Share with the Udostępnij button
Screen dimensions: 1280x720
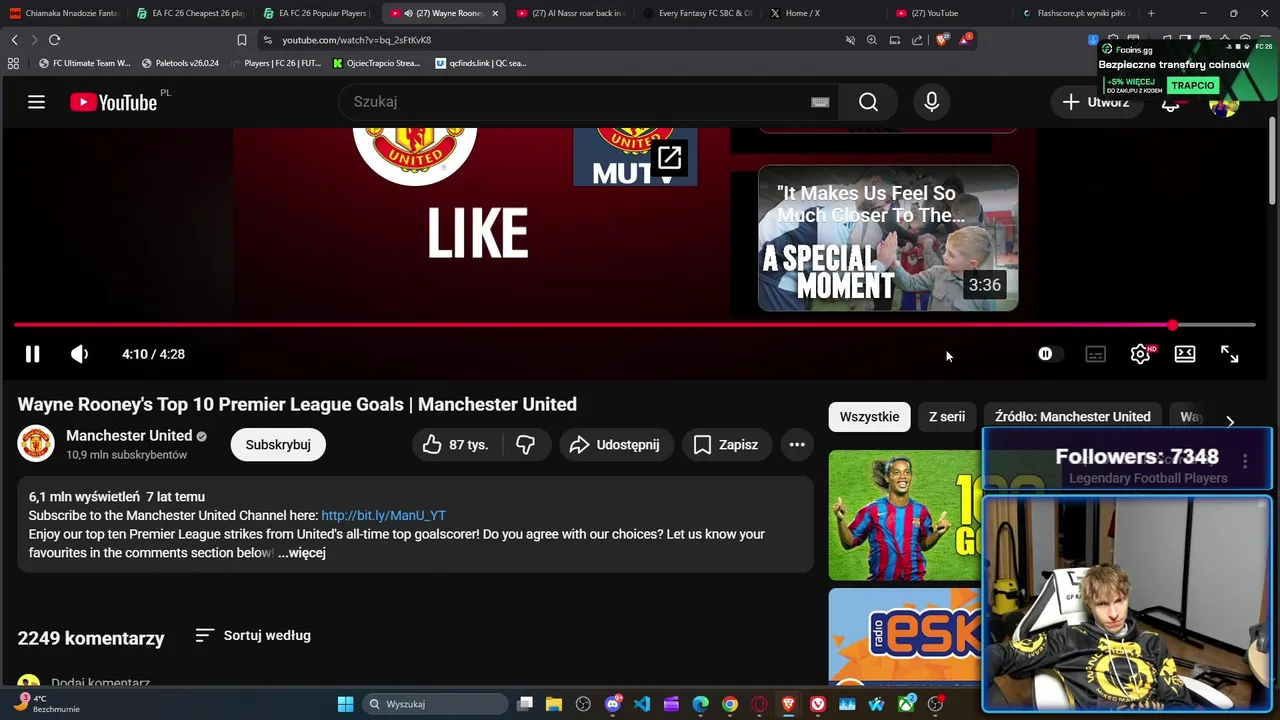click(x=616, y=445)
